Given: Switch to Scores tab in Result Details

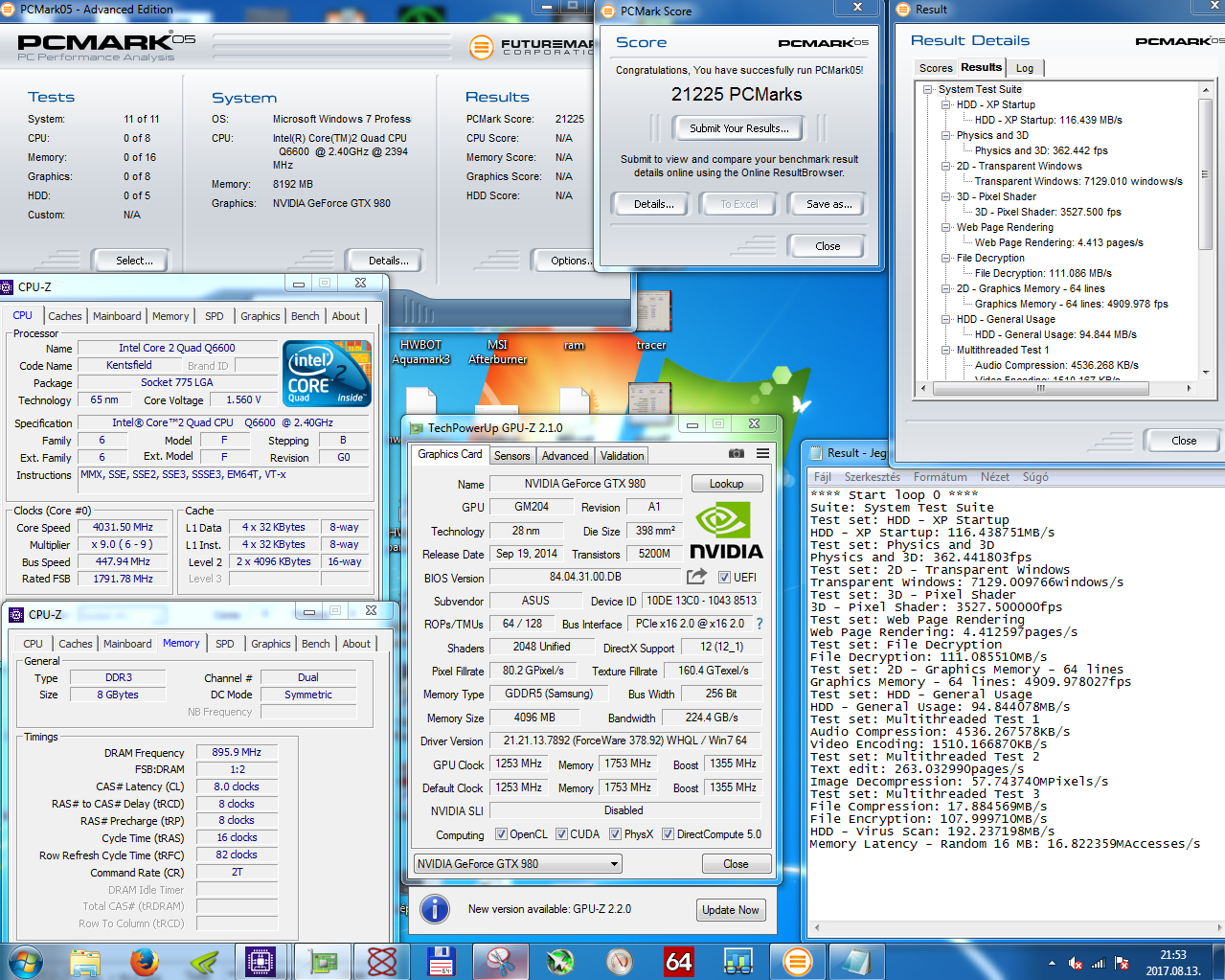Looking at the screenshot, I should tap(936, 68).
